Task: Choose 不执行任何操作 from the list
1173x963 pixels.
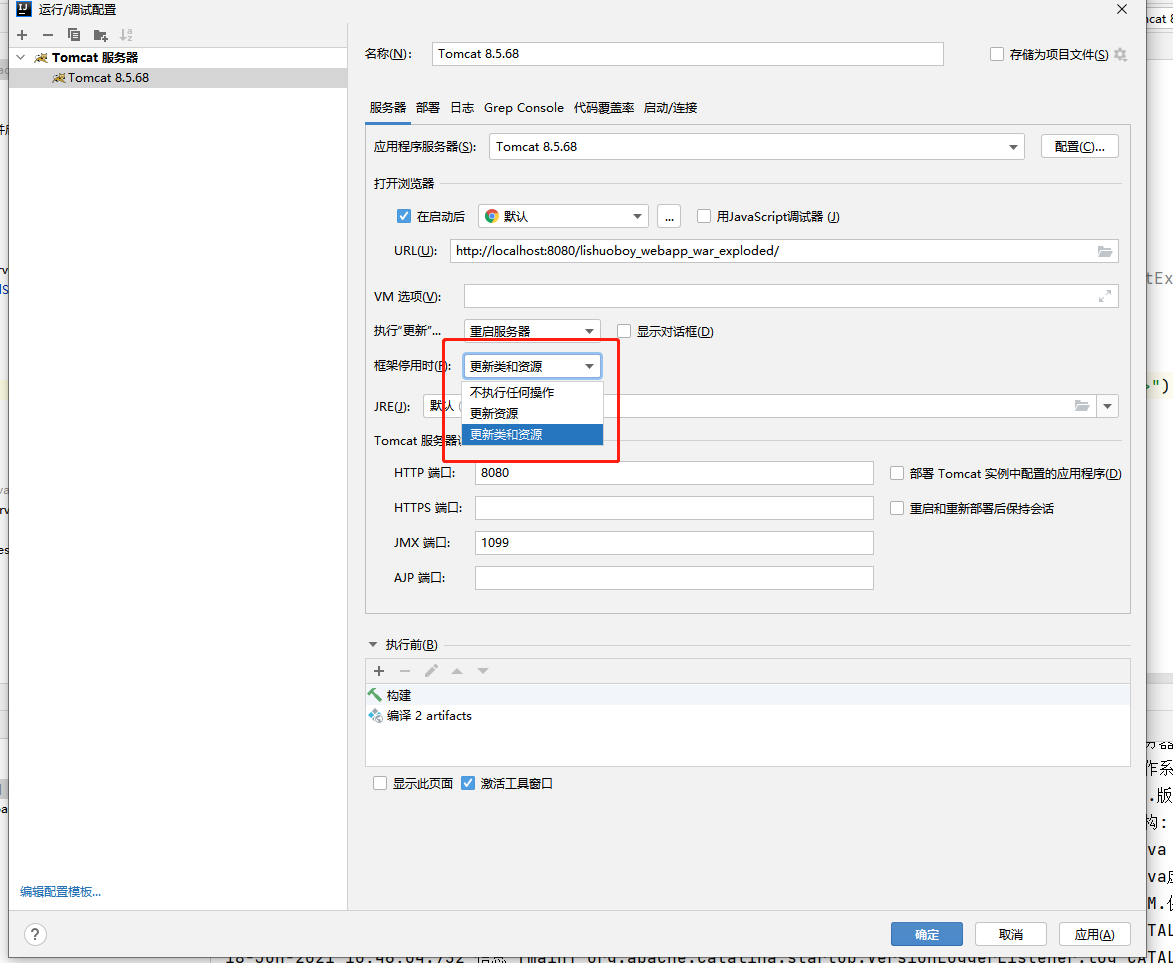Action: click(x=532, y=392)
